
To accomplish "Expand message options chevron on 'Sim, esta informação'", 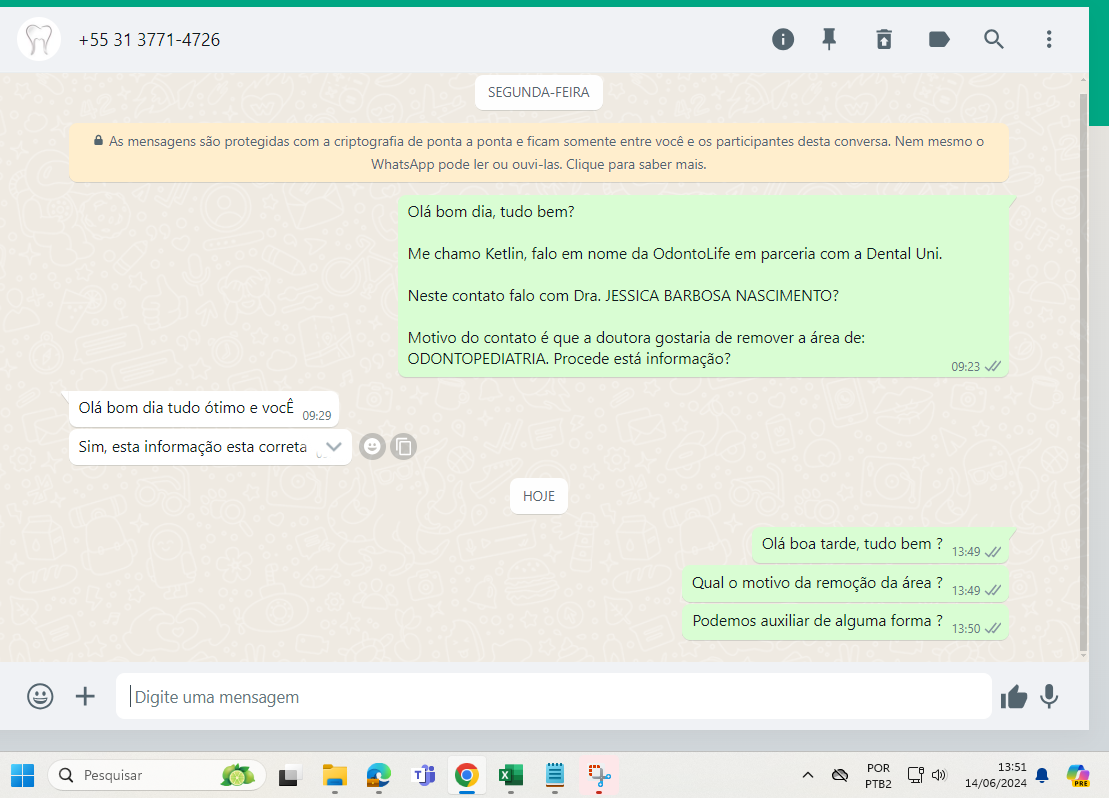I will pyautogui.click(x=334, y=446).
